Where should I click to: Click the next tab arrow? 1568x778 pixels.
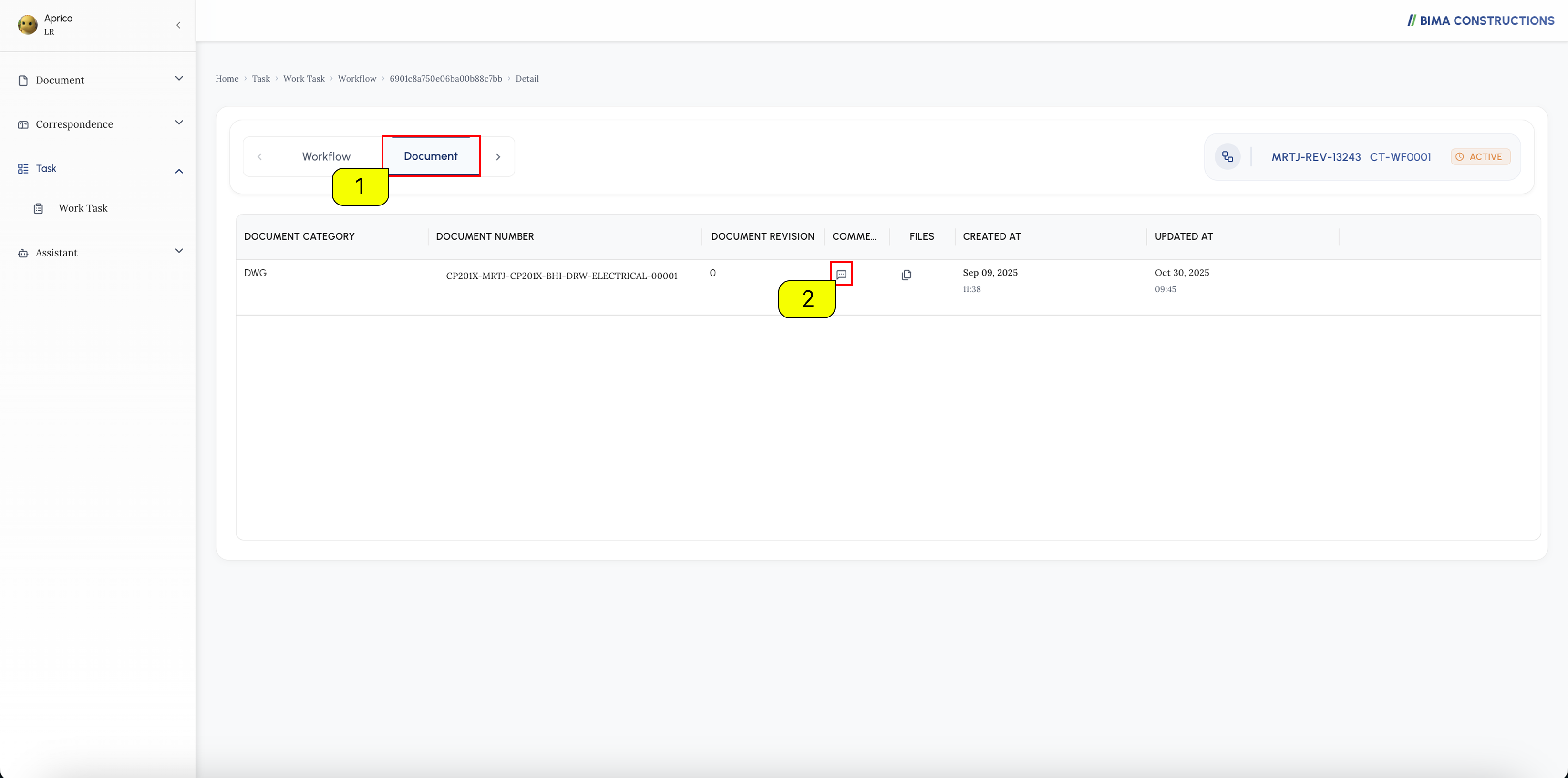[498, 157]
